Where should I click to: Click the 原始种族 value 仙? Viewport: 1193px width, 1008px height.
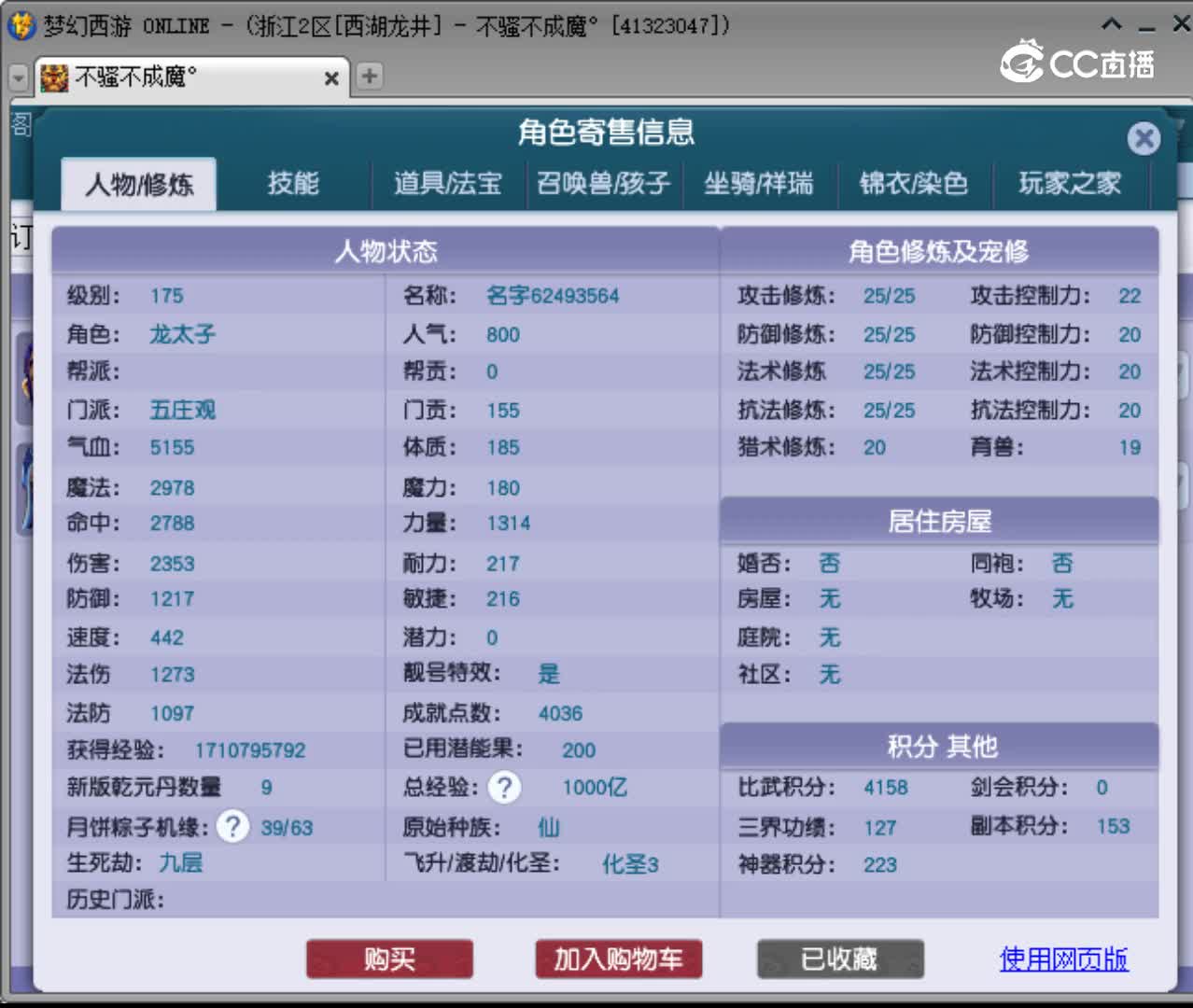549,827
